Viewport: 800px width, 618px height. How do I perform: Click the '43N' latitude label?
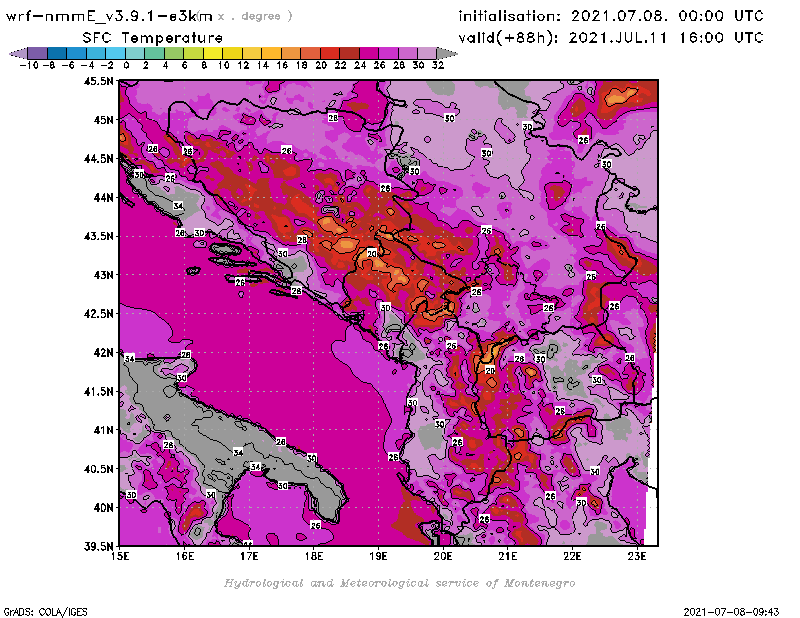click(104, 275)
